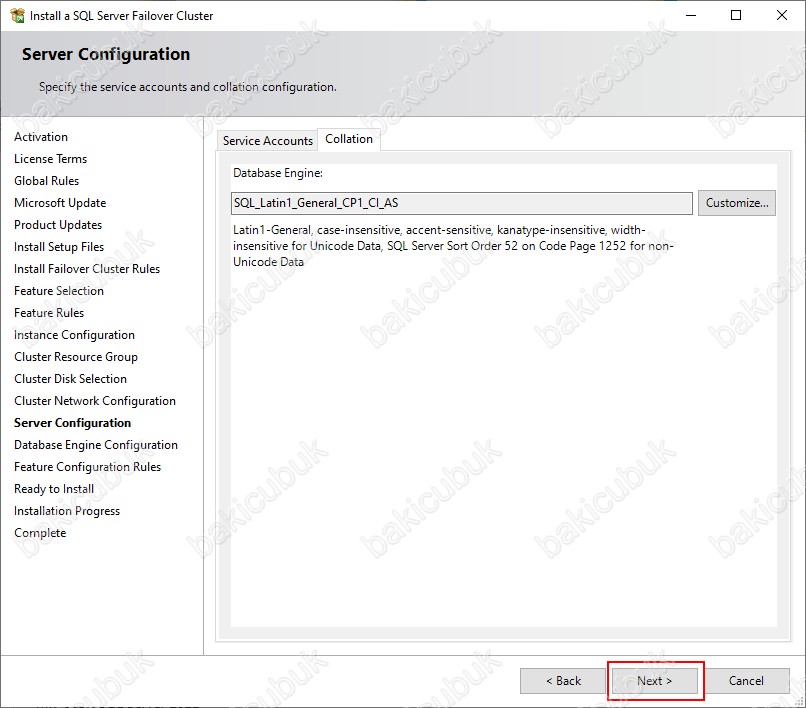Click the Latin1-General collation description text
This screenshot has width=806, height=708.
453,246
